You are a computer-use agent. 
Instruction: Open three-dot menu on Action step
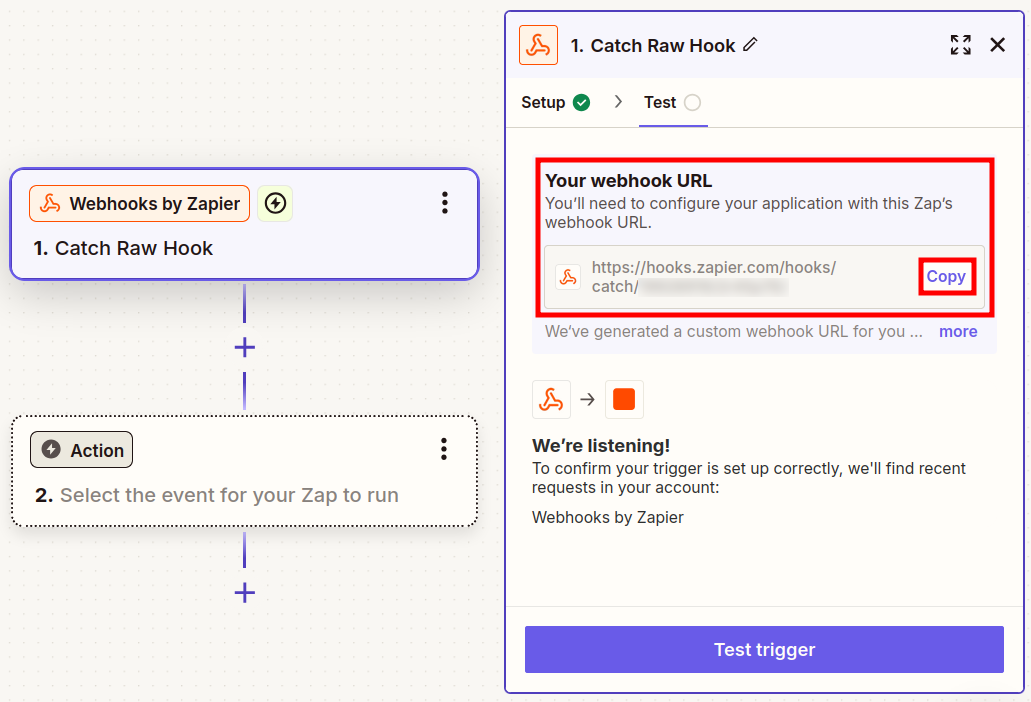tap(444, 449)
